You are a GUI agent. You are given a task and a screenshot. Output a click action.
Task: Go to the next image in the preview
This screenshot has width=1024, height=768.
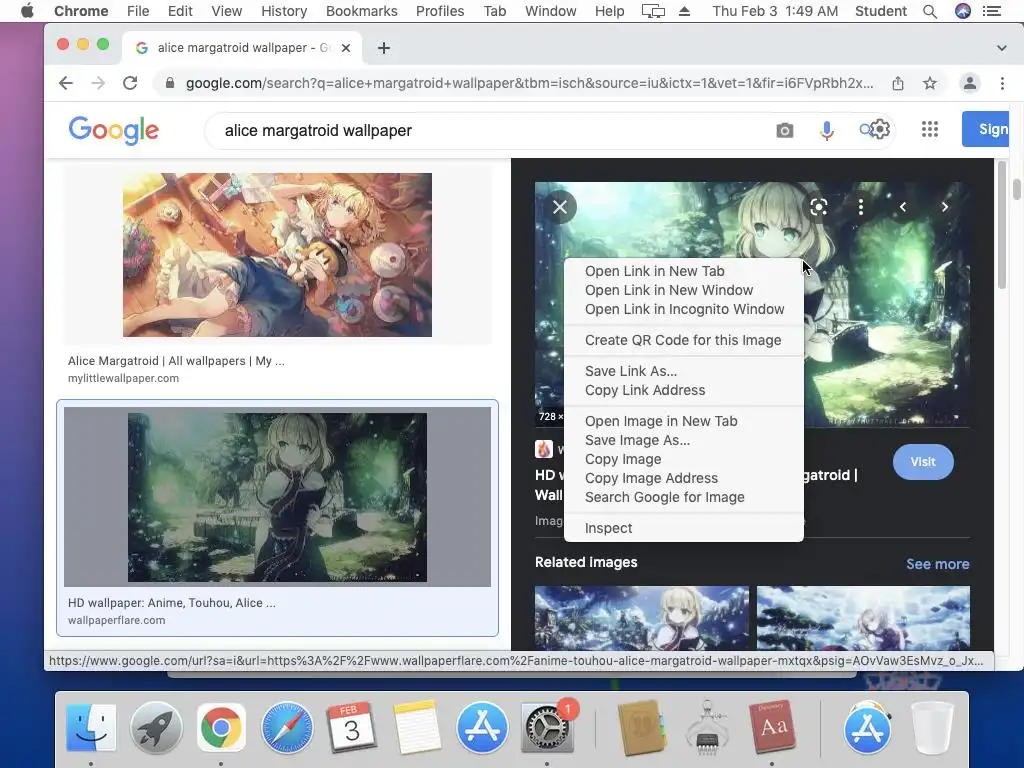944,207
